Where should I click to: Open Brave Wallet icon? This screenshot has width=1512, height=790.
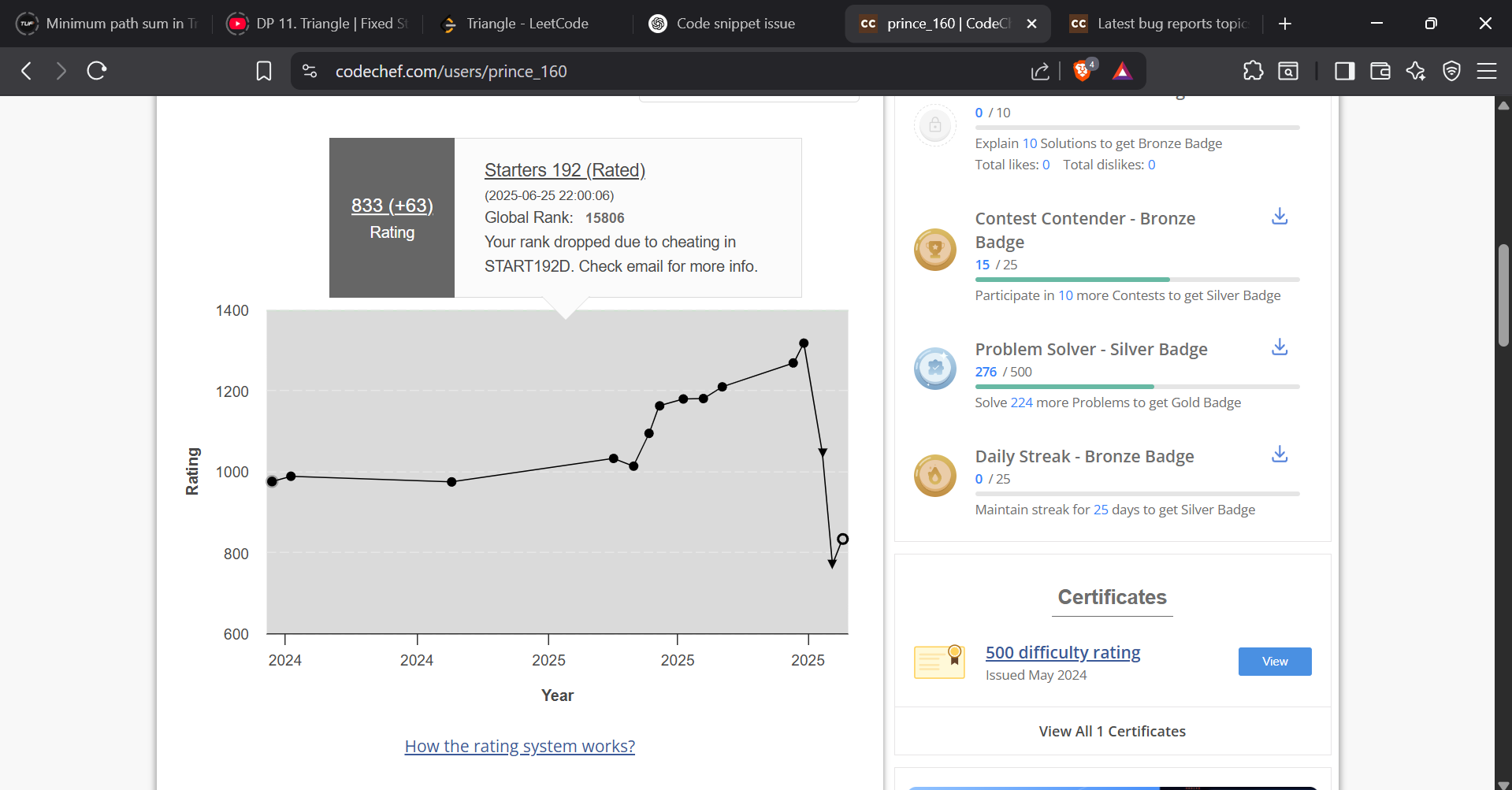pyautogui.click(x=1380, y=72)
